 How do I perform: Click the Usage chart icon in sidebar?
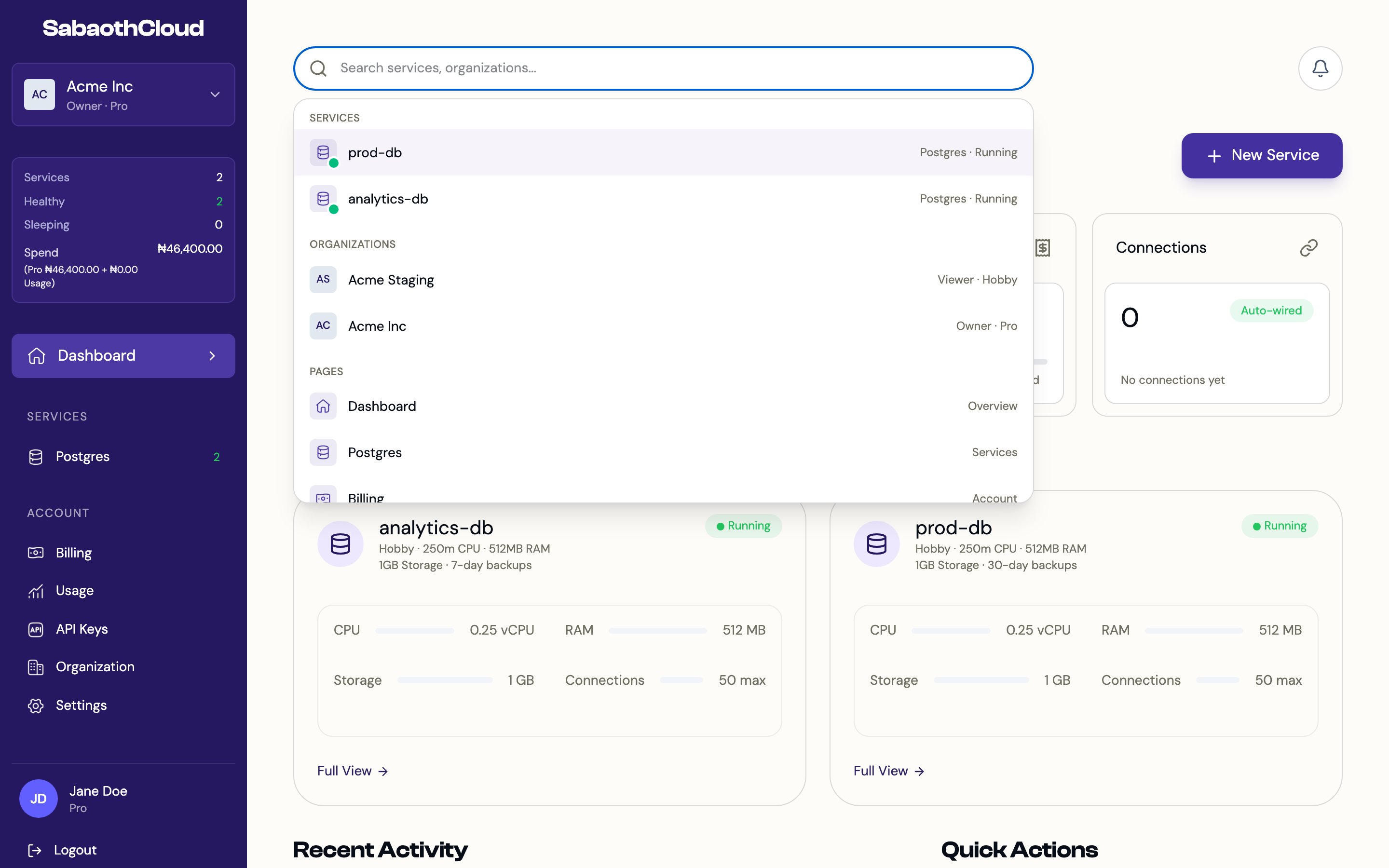36,591
